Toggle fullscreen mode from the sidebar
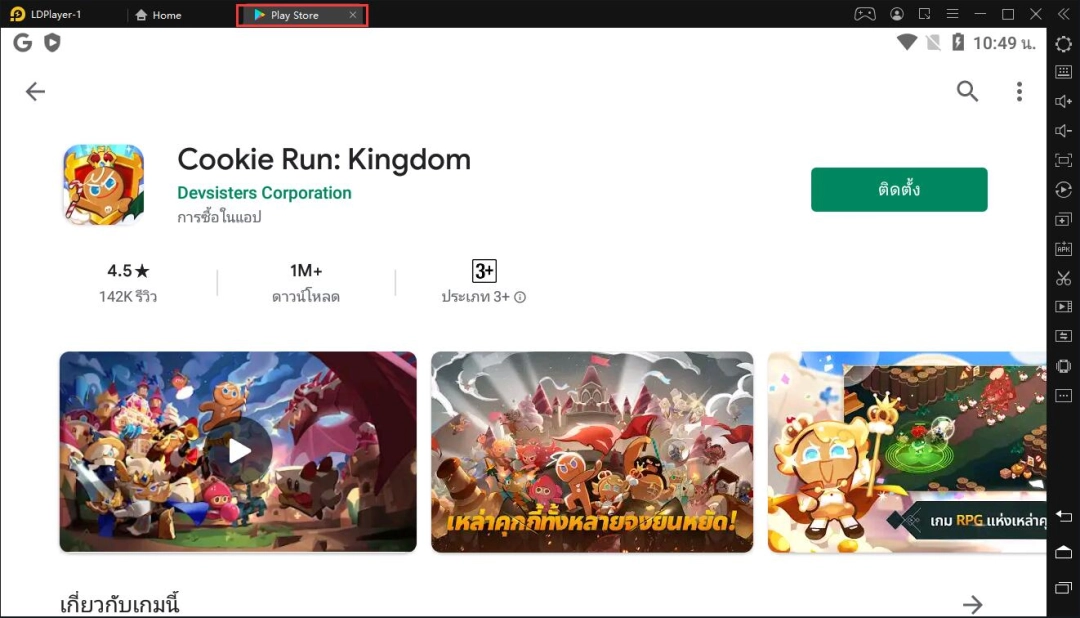The image size is (1080, 618). coord(1063,158)
